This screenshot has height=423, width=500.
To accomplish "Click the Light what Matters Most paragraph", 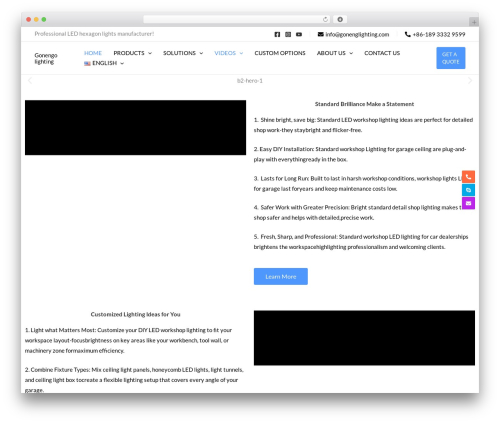I will [x=128, y=340].
